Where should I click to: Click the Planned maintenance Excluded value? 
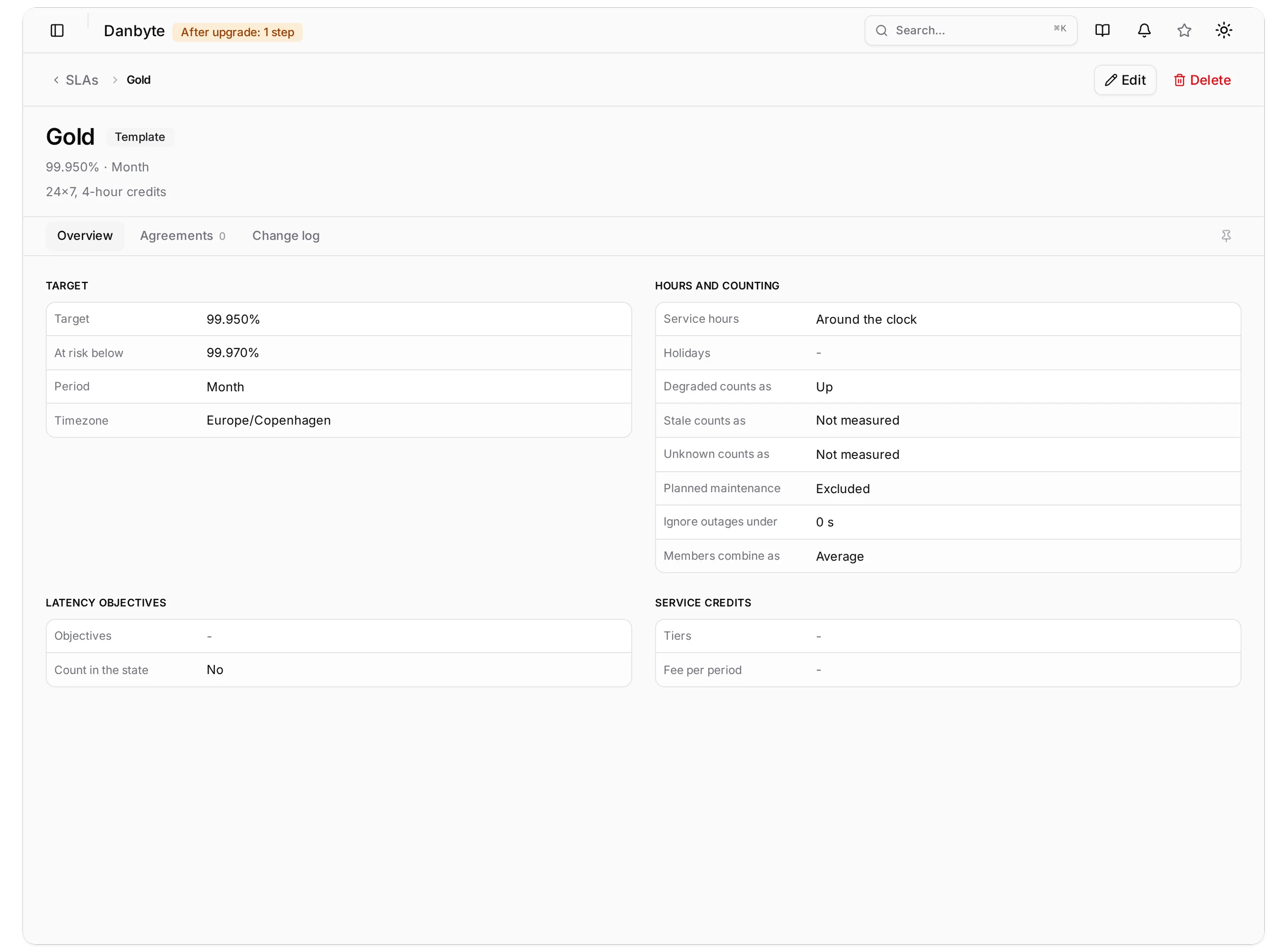tap(842, 489)
